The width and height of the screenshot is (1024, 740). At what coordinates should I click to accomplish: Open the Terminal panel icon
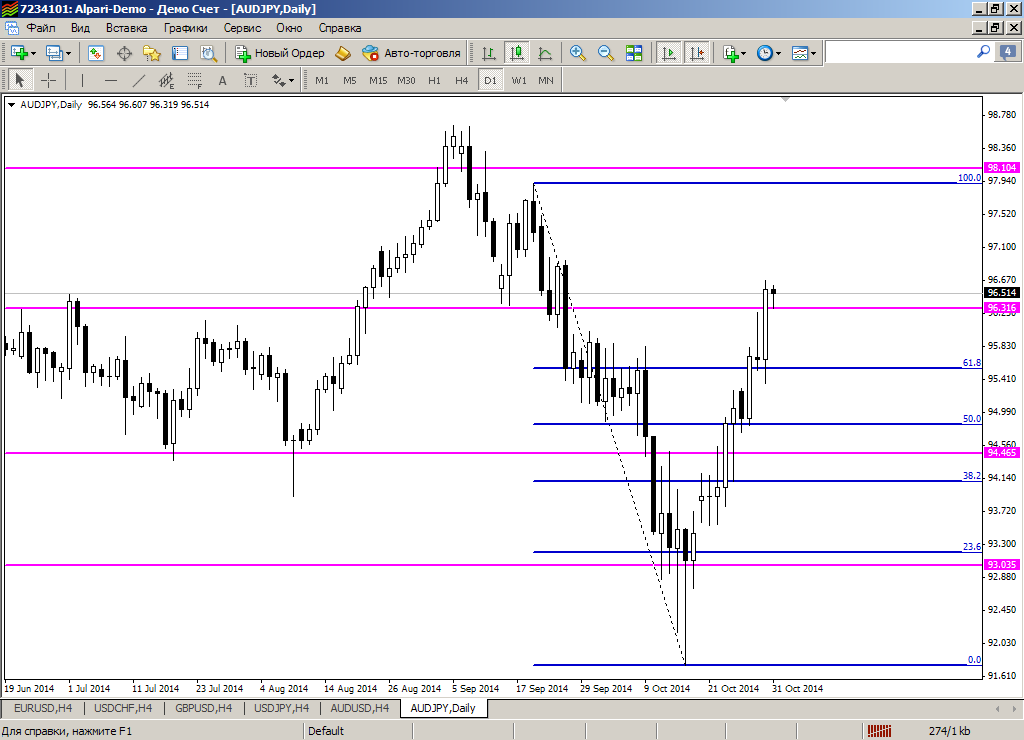click(180, 53)
